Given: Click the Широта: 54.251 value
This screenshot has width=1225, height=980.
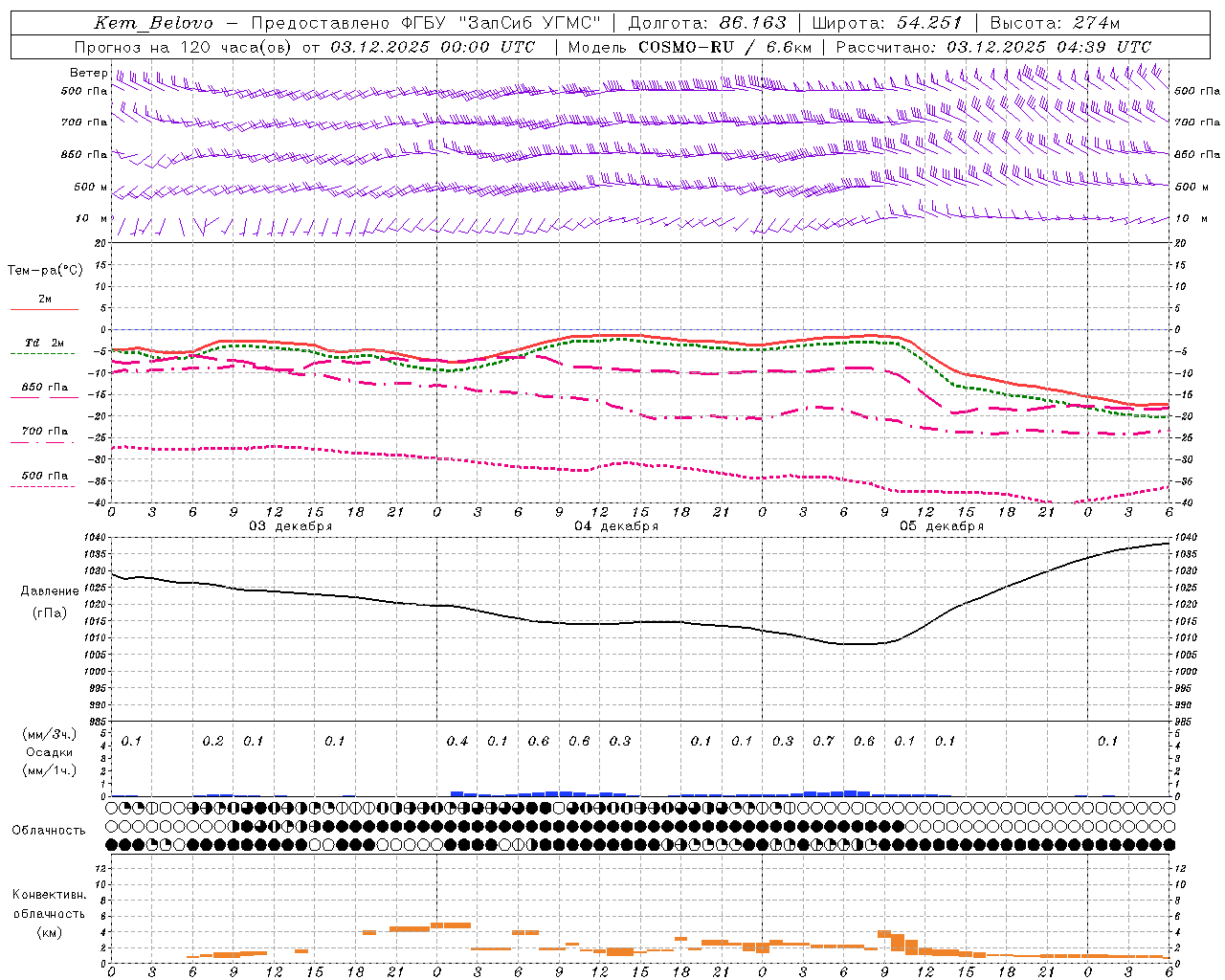Looking at the screenshot, I should point(887,23).
